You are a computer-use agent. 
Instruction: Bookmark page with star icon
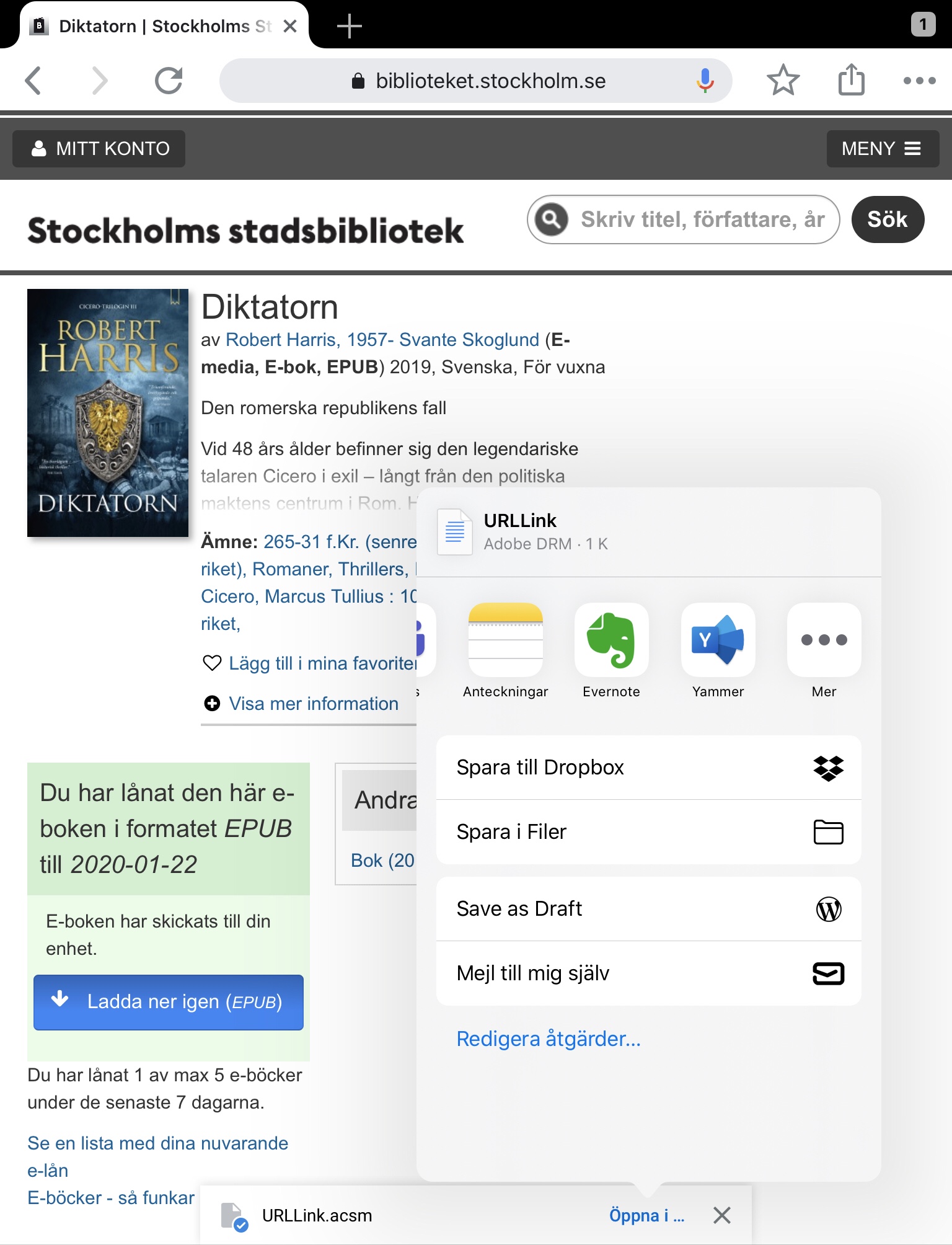click(783, 81)
